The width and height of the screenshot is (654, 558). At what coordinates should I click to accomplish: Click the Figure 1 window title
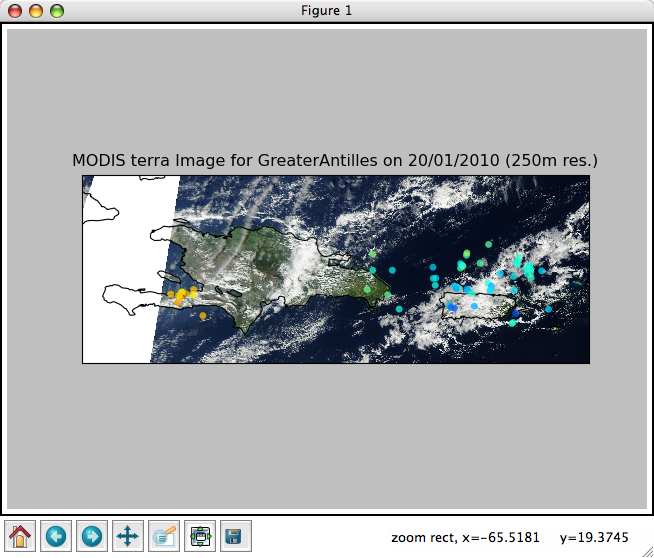[x=326, y=11]
